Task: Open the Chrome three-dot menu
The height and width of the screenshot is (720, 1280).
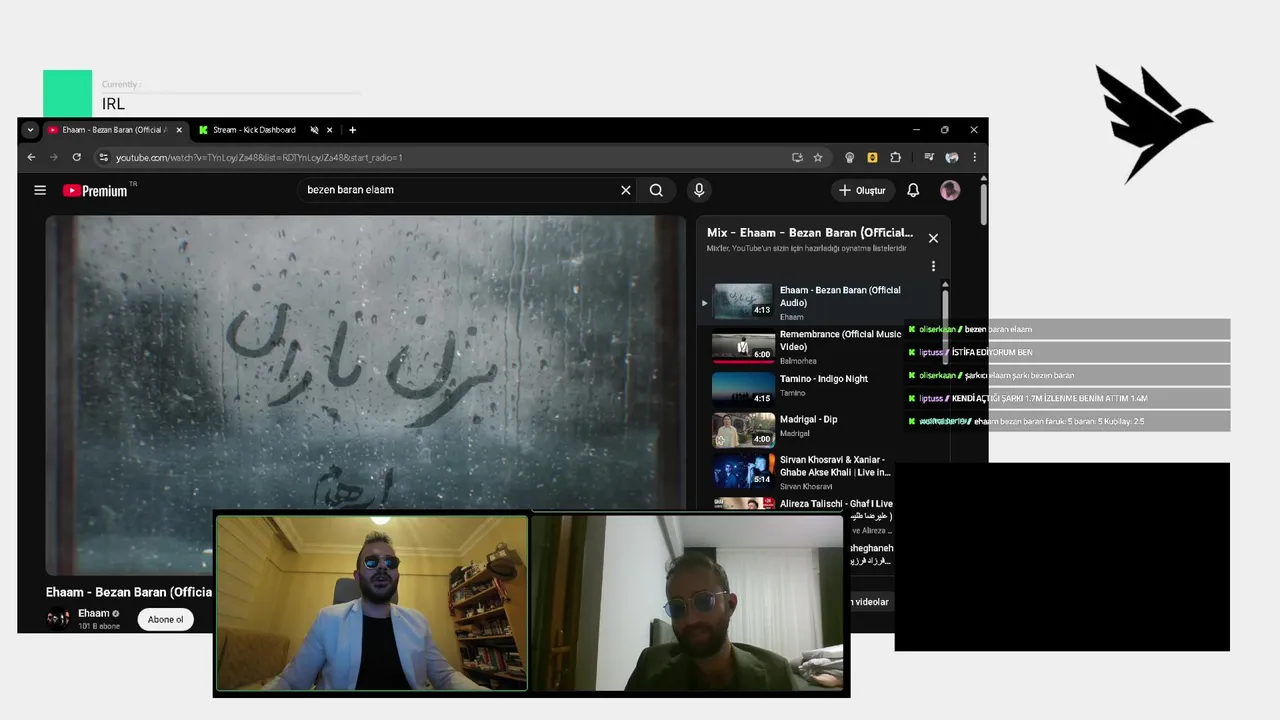Action: coord(974,157)
